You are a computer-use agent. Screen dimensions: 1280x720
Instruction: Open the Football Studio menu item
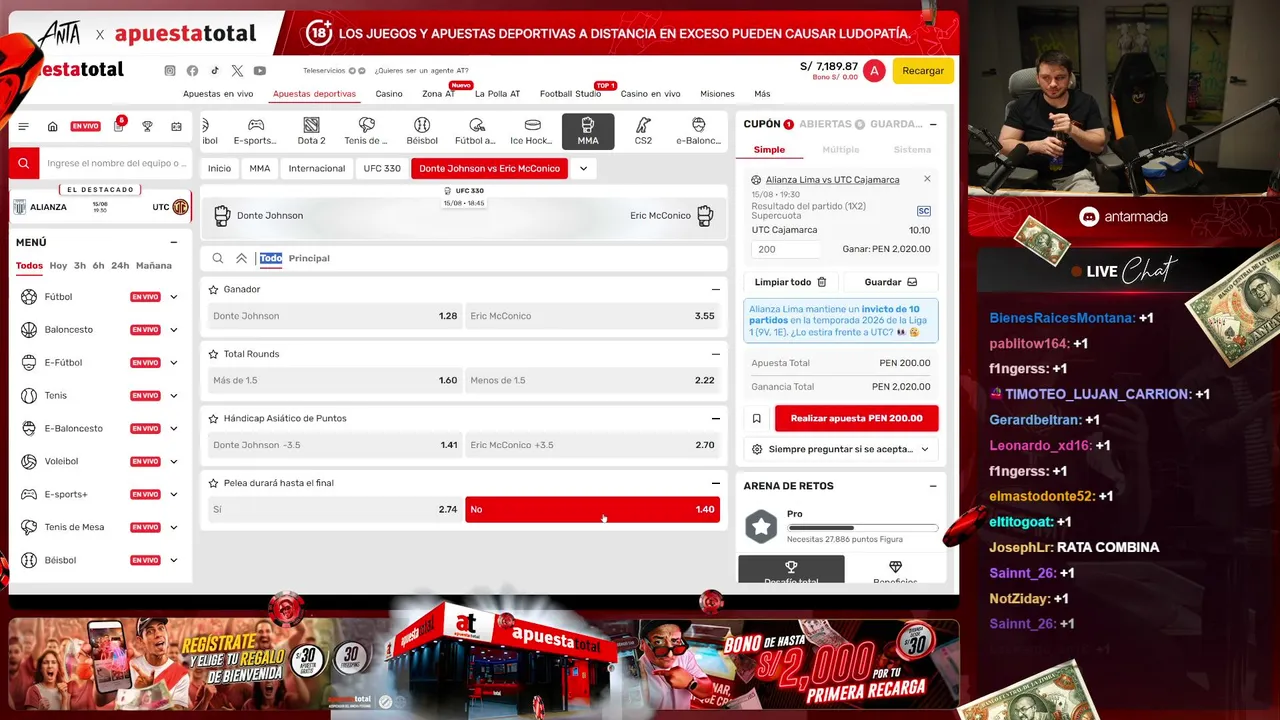click(570, 94)
